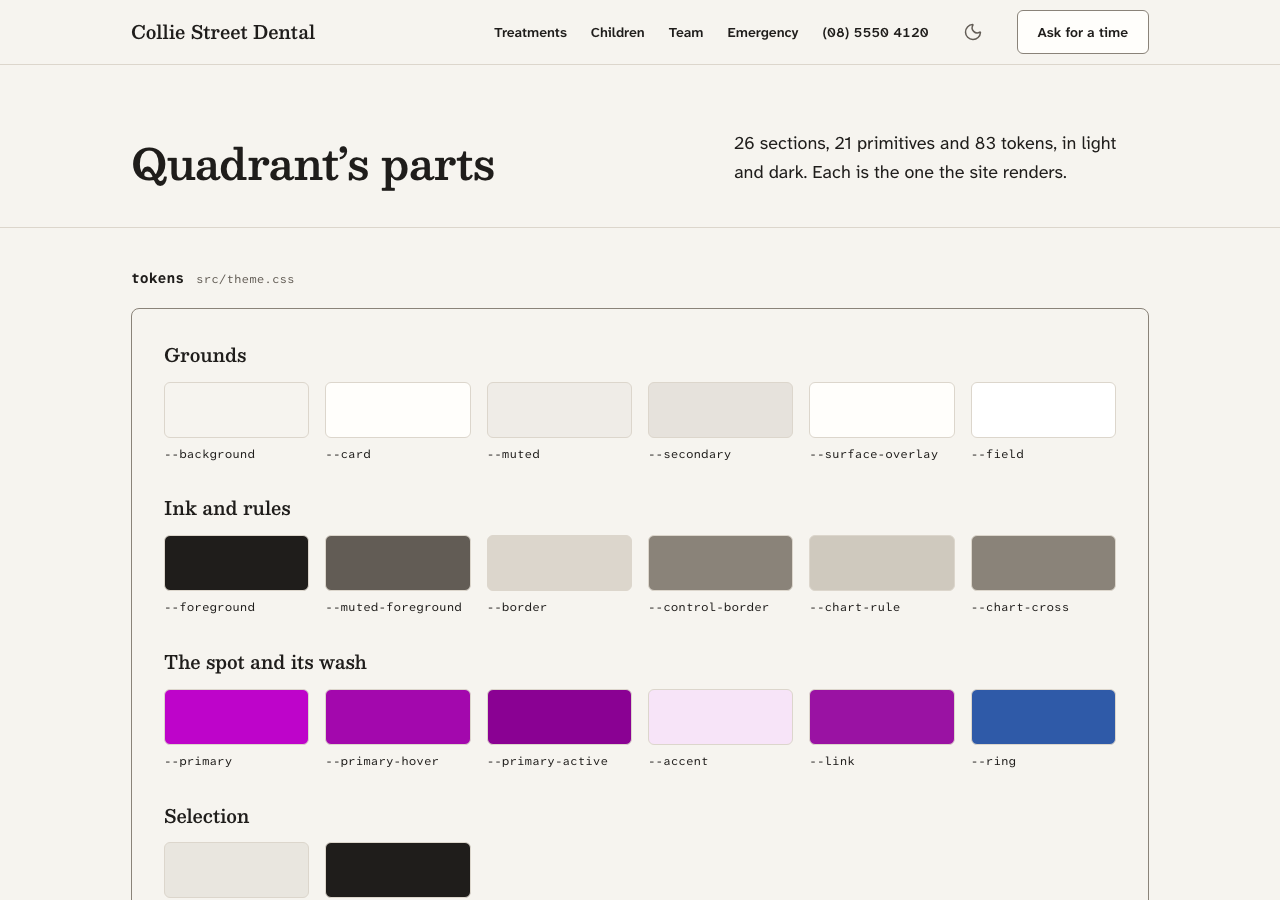Click the src/theme.css file path
1280x900 pixels.
[245, 279]
